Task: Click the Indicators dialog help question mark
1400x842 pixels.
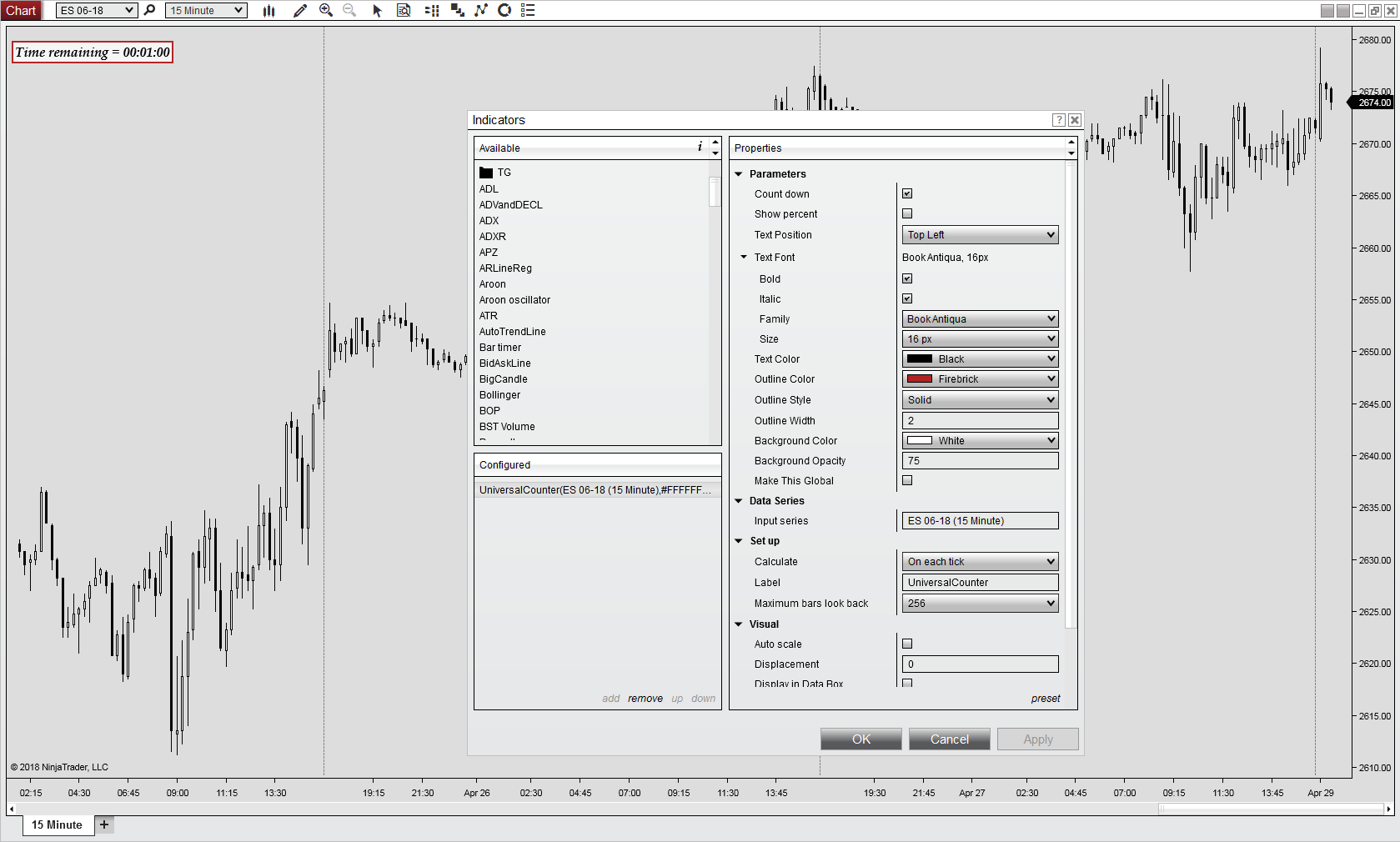Action: pos(1059,120)
